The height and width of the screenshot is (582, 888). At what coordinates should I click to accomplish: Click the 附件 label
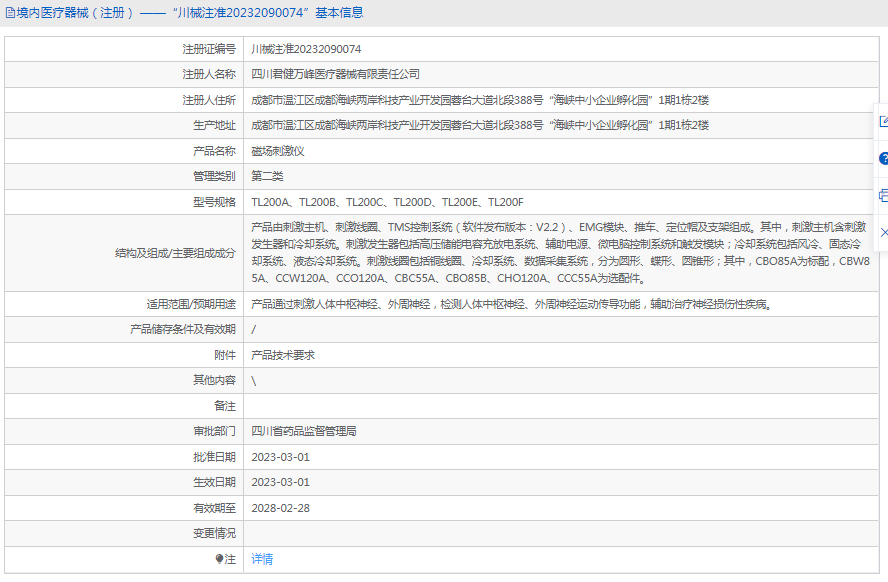[225, 355]
